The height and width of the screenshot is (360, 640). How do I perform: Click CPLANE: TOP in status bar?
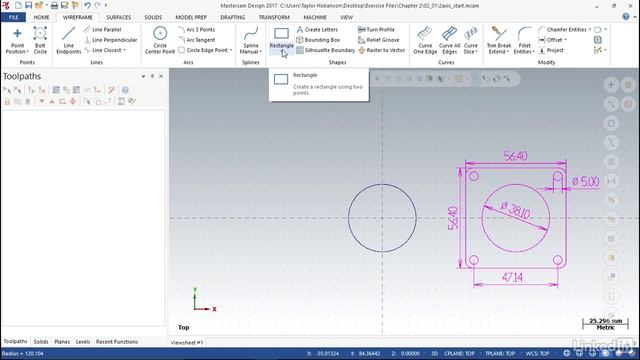(x=459, y=353)
